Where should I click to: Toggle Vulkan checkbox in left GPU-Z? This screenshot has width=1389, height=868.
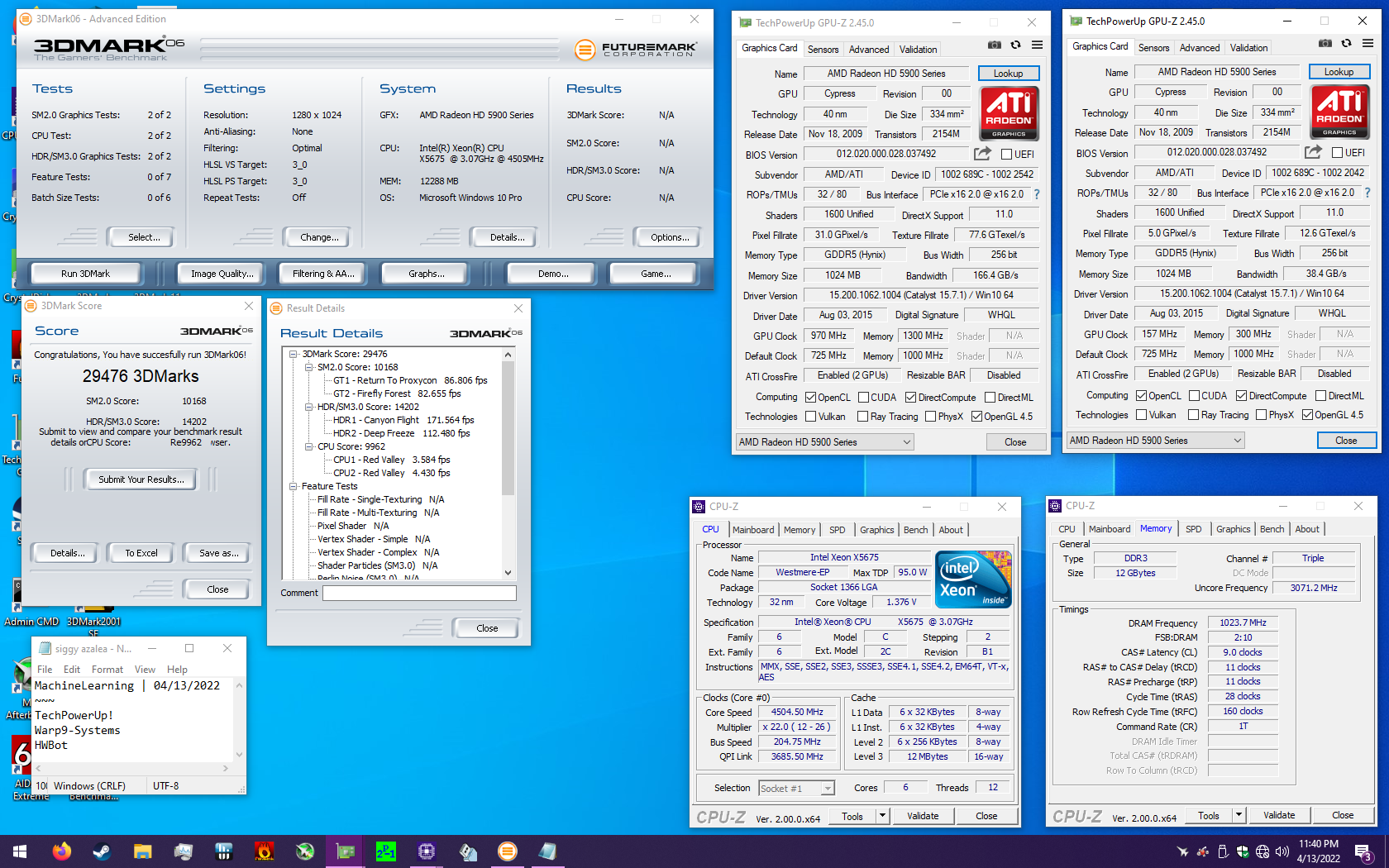(x=811, y=417)
